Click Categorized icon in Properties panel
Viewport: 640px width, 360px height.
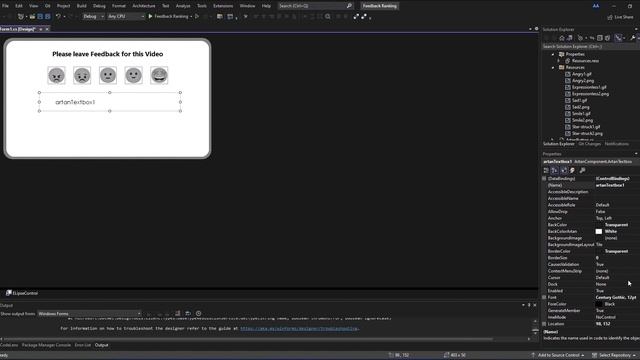tap(546, 170)
